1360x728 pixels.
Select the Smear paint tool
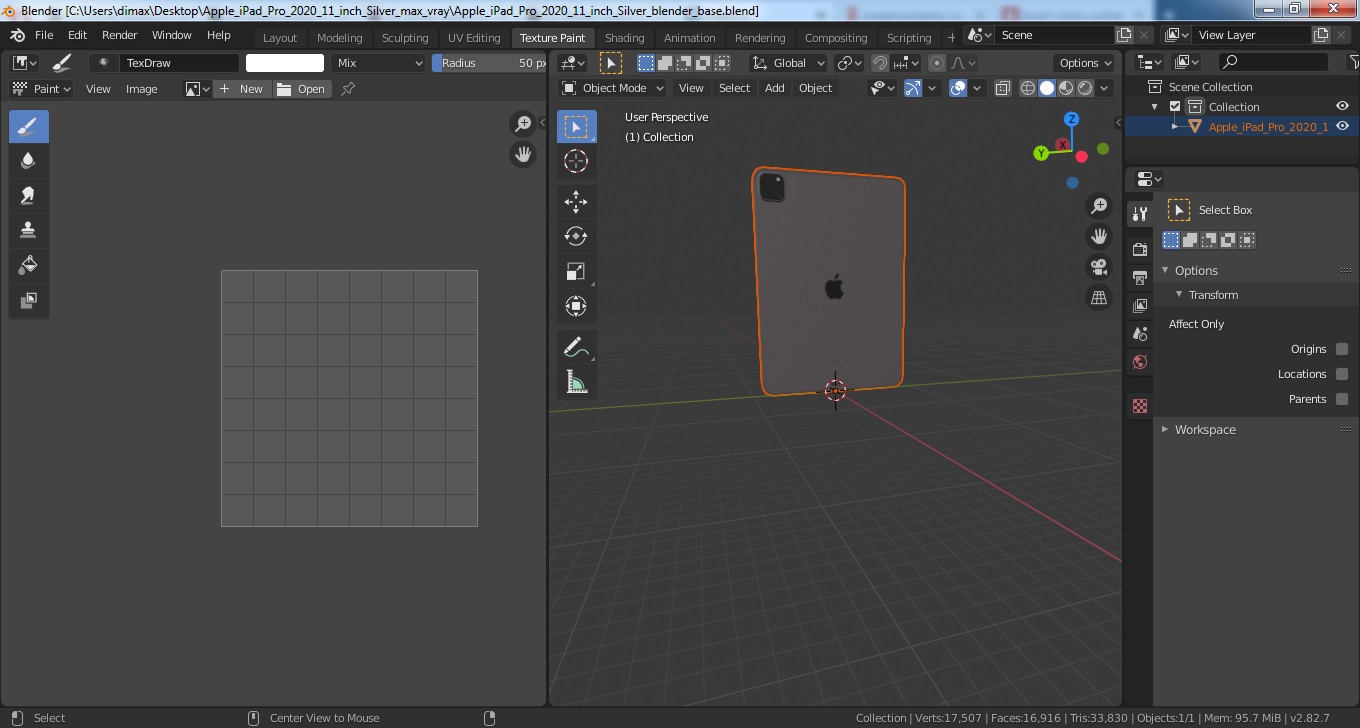pos(28,196)
